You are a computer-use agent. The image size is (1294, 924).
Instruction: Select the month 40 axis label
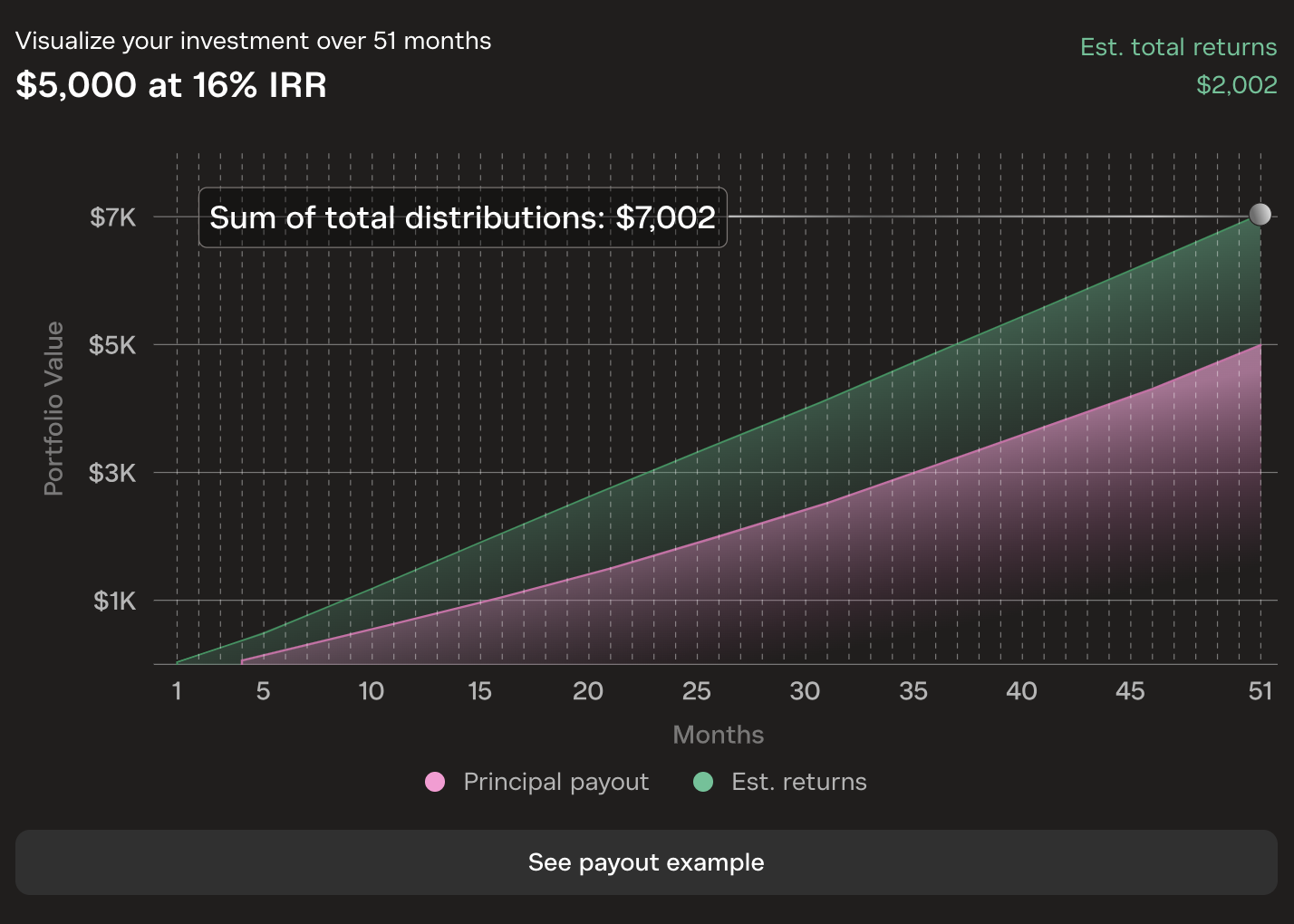[1021, 691]
